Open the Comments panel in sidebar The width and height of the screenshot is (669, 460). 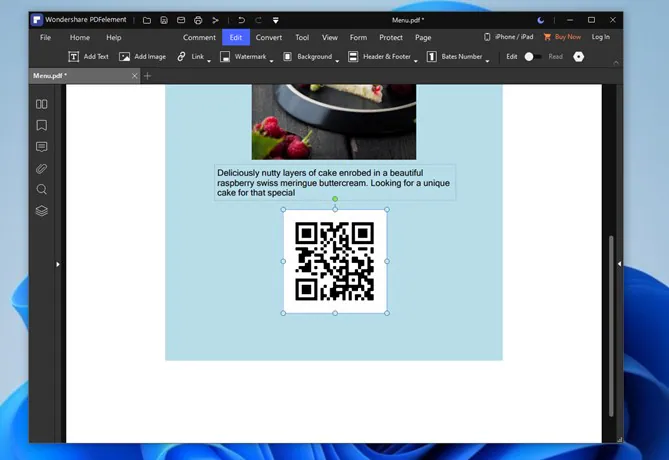point(41,147)
